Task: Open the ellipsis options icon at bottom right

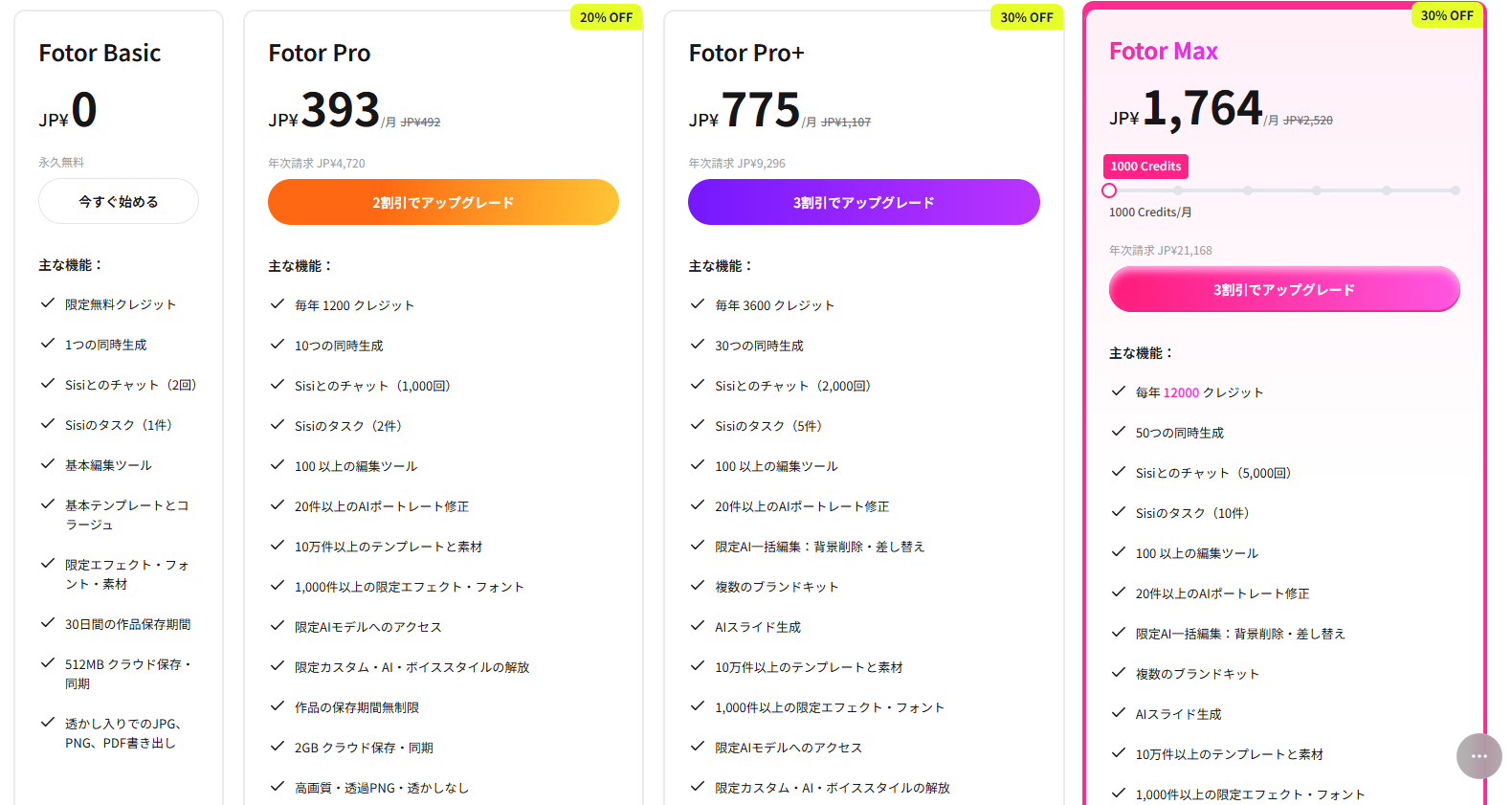Action: pyautogui.click(x=1479, y=756)
